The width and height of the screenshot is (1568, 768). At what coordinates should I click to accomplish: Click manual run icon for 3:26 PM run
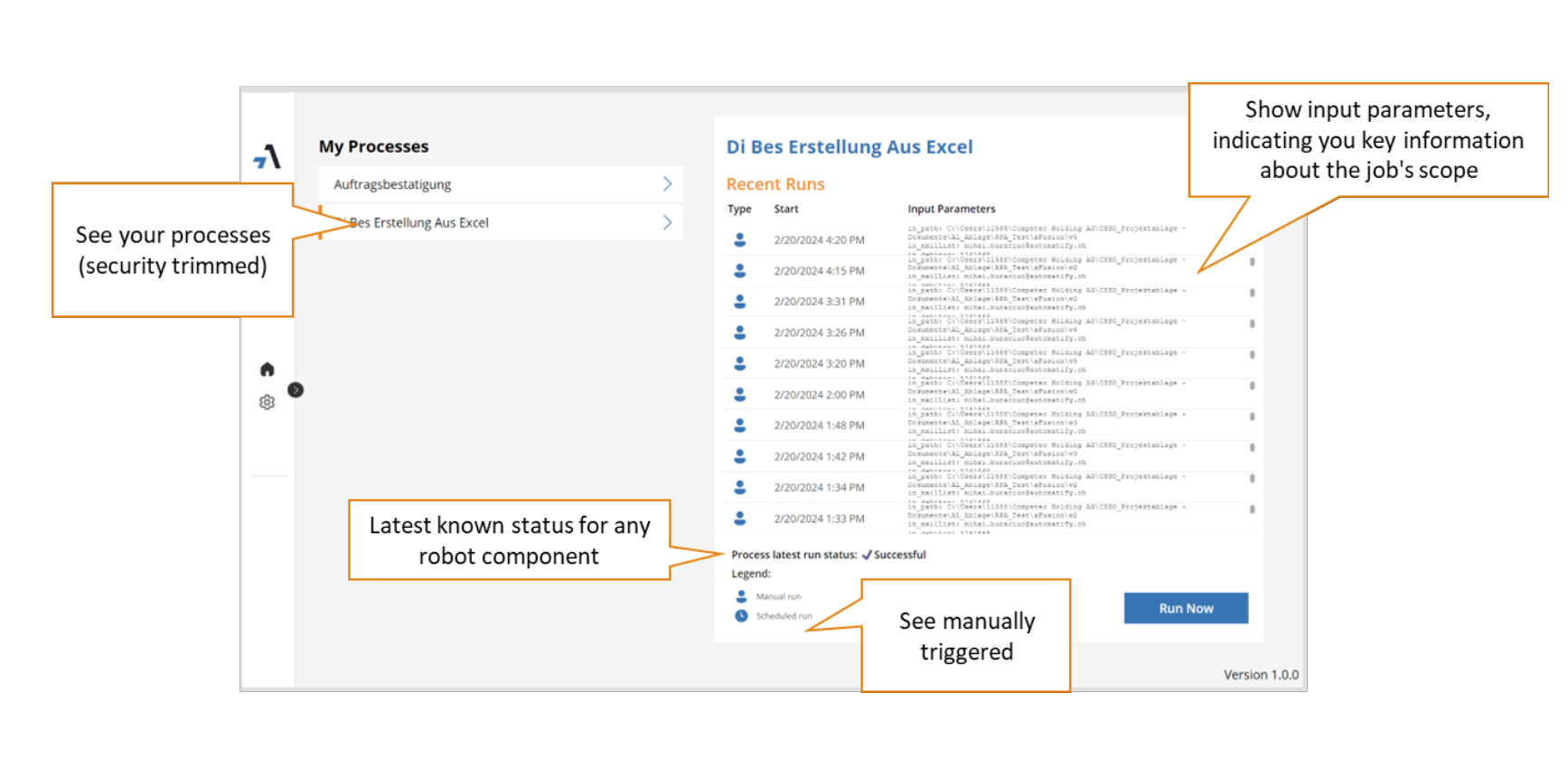[739, 332]
